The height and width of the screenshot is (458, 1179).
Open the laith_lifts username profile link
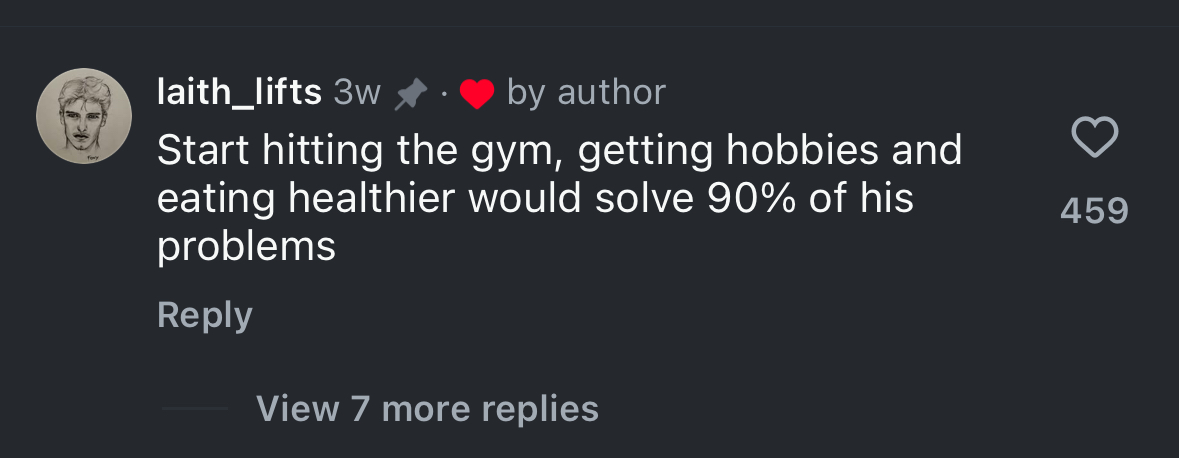239,93
